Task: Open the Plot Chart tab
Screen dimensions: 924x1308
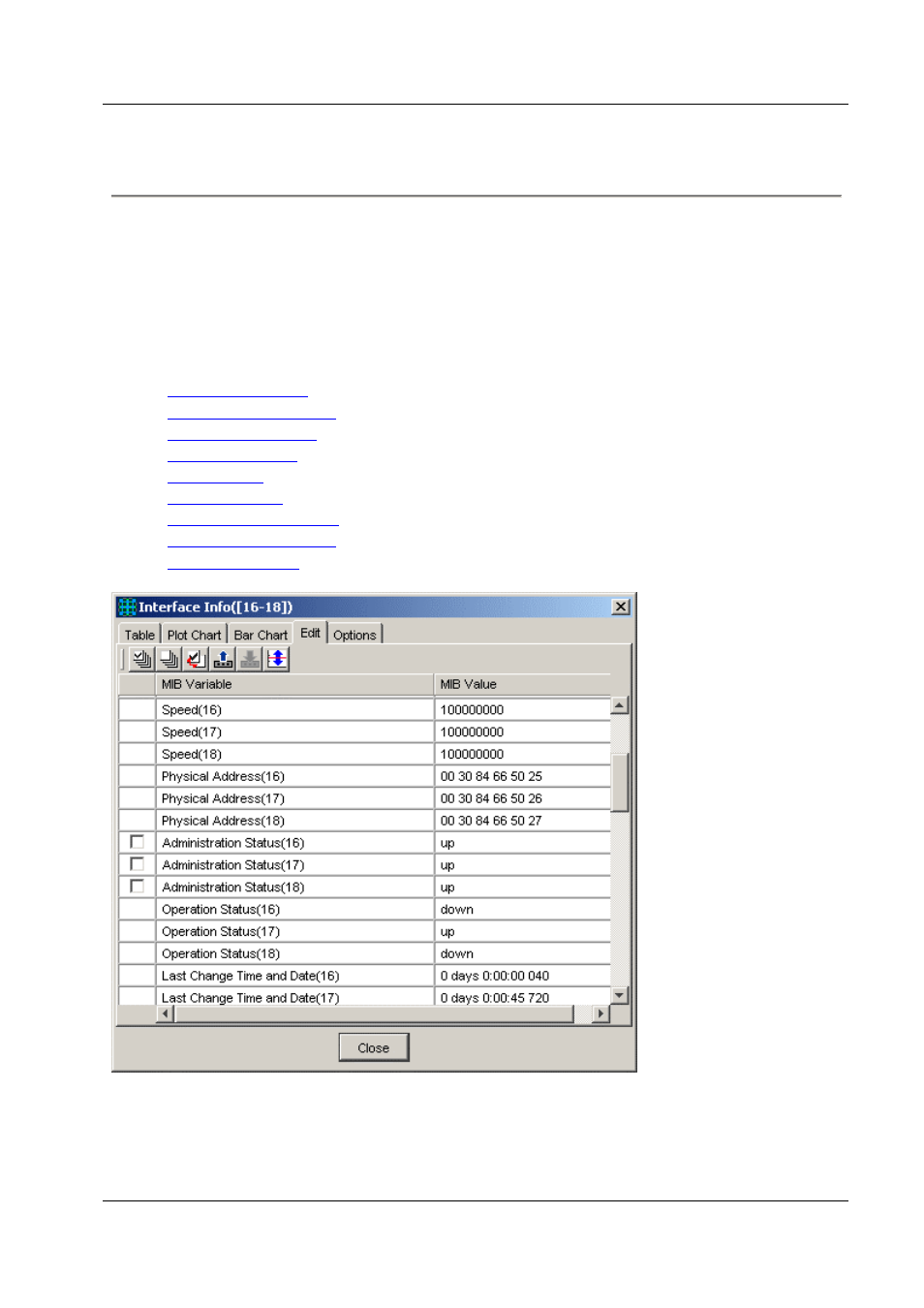Action: pos(194,635)
